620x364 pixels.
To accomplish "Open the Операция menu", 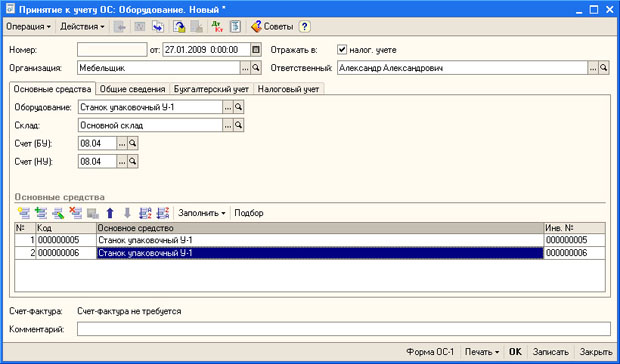I will [x=28, y=27].
